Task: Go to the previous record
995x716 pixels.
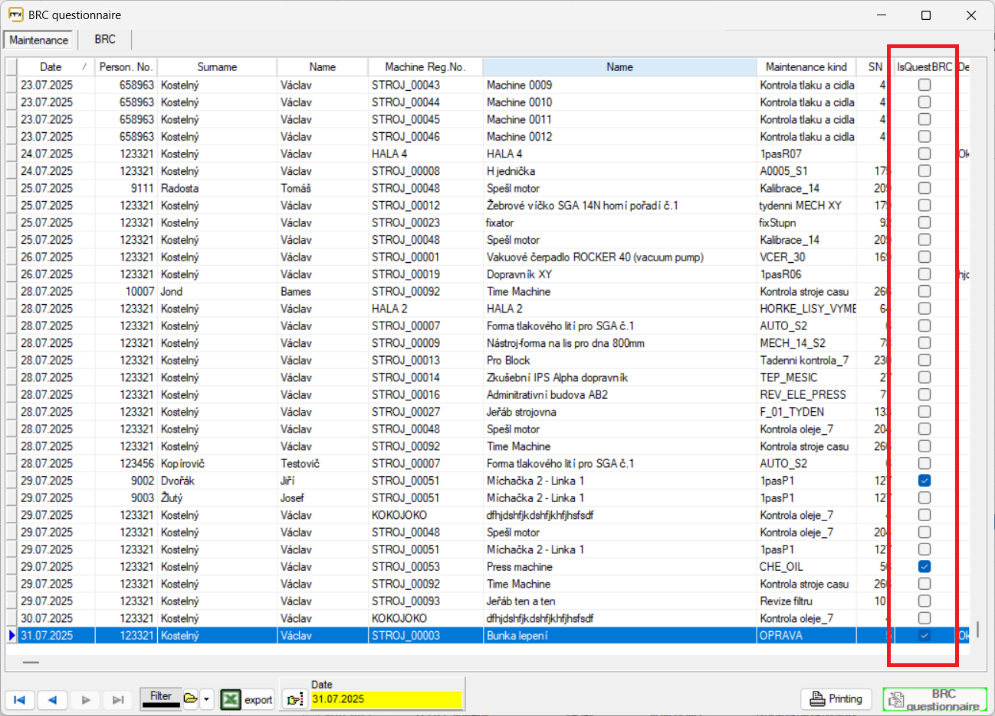Action: [53, 699]
